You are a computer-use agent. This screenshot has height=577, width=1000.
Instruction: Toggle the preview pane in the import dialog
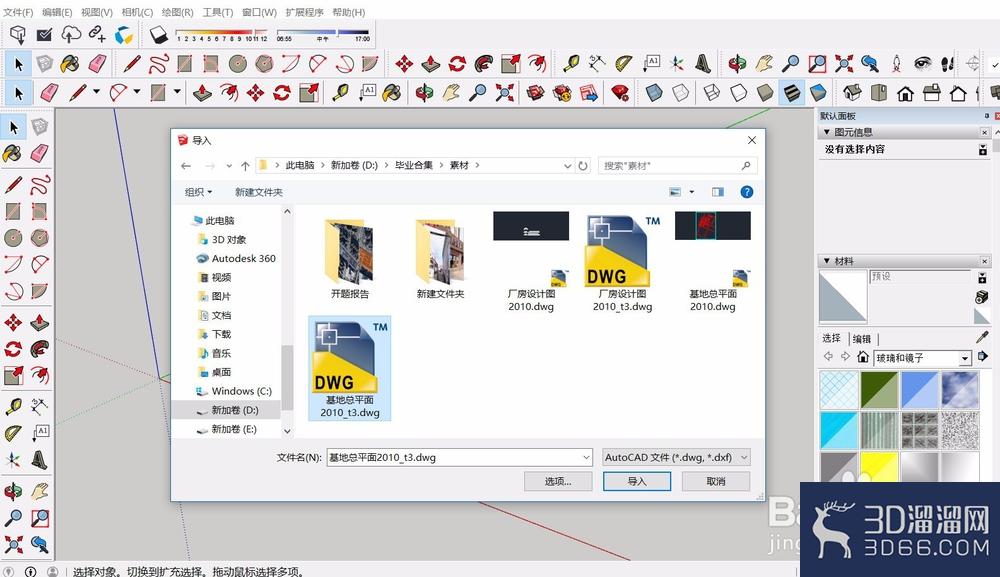pos(717,192)
